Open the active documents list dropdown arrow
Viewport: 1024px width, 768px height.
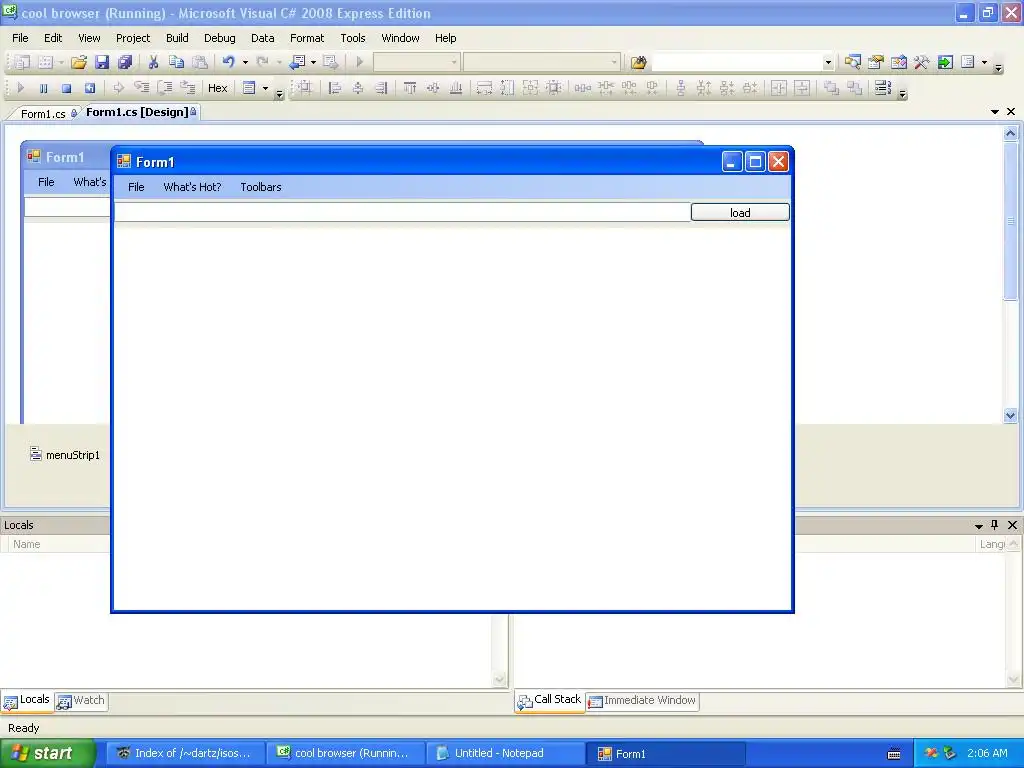[x=995, y=112]
